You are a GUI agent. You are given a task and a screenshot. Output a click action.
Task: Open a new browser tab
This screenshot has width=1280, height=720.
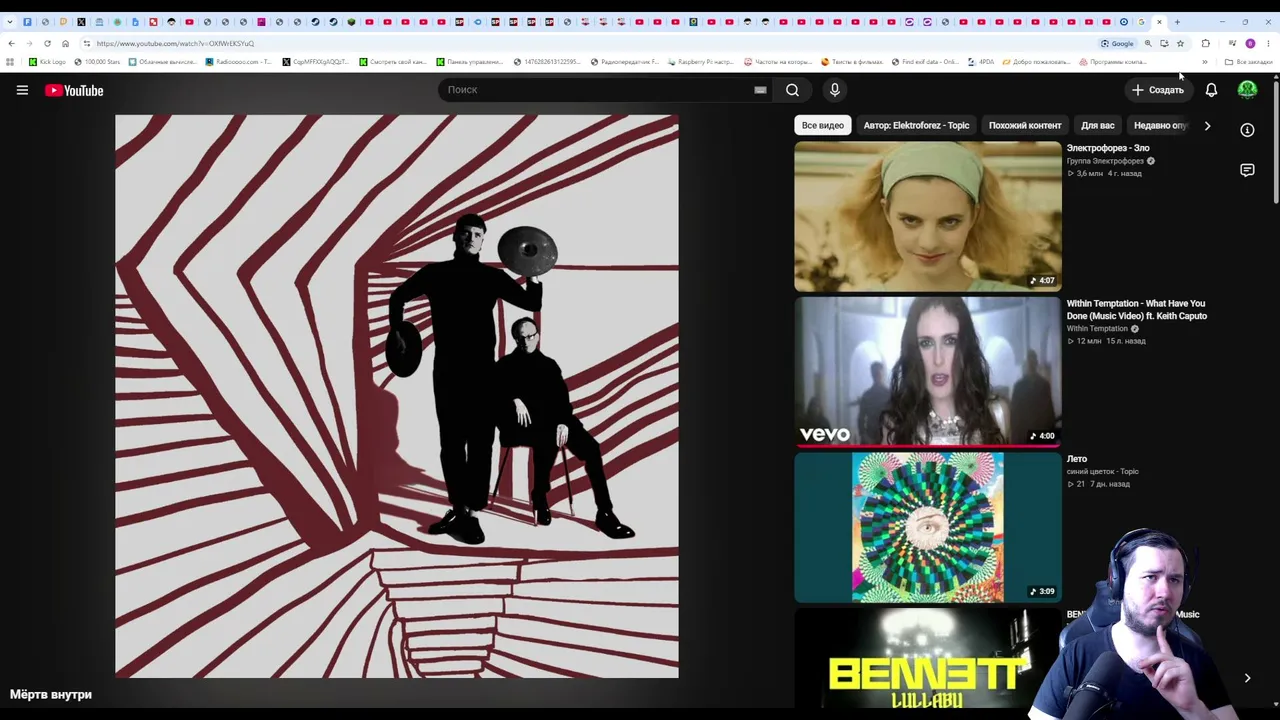(x=1177, y=22)
